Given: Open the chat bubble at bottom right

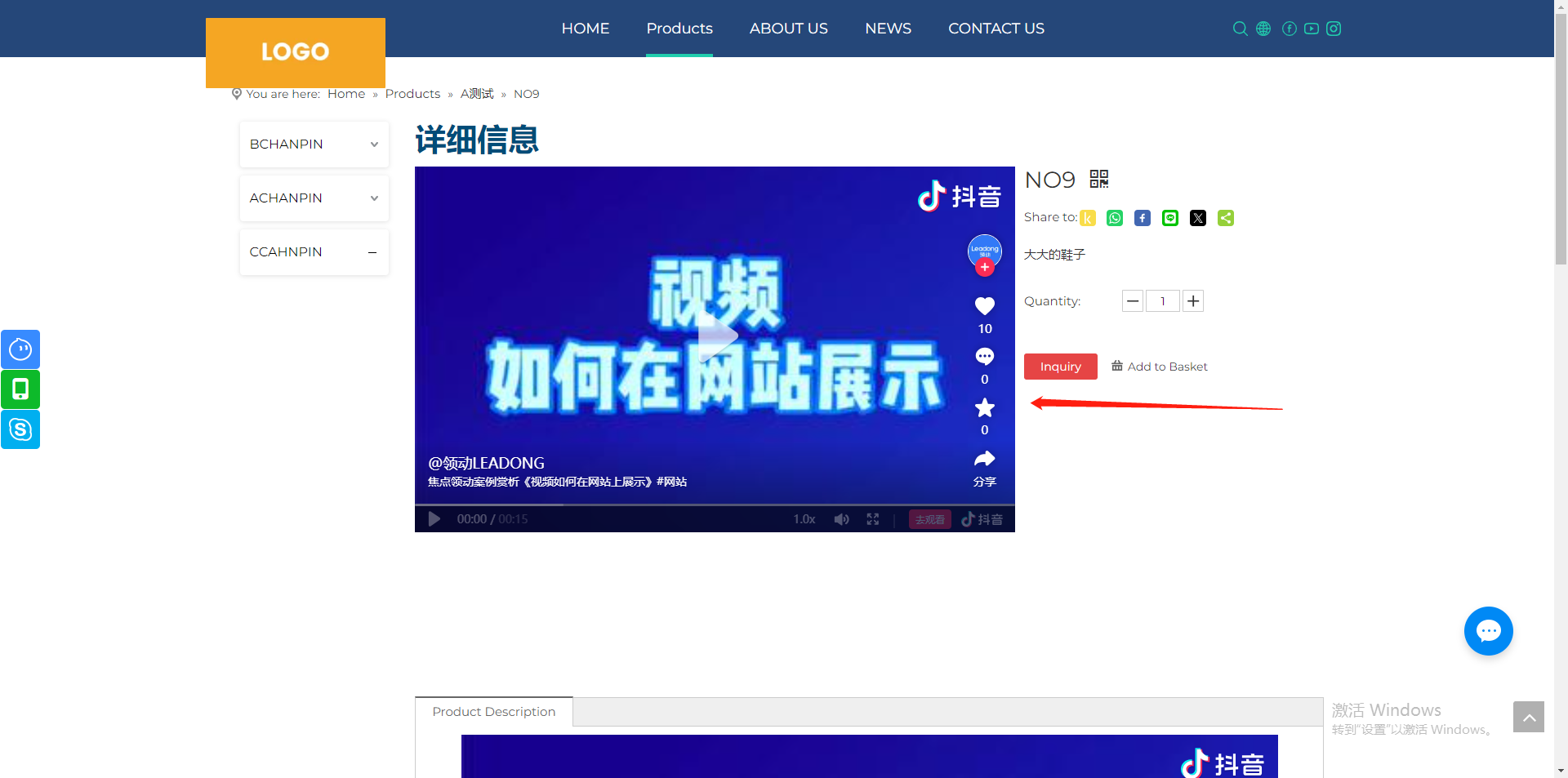Looking at the screenshot, I should [x=1488, y=630].
